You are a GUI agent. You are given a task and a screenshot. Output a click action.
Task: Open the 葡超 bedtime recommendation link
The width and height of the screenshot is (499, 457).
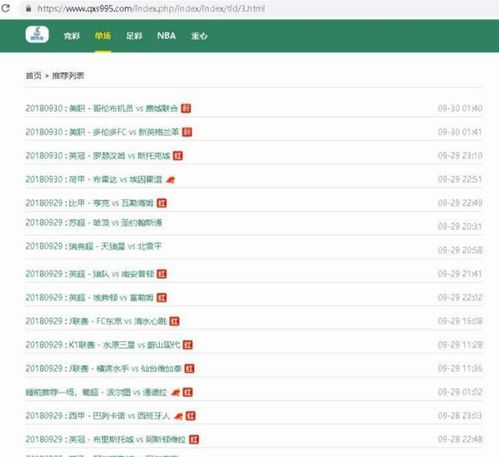tap(96, 392)
